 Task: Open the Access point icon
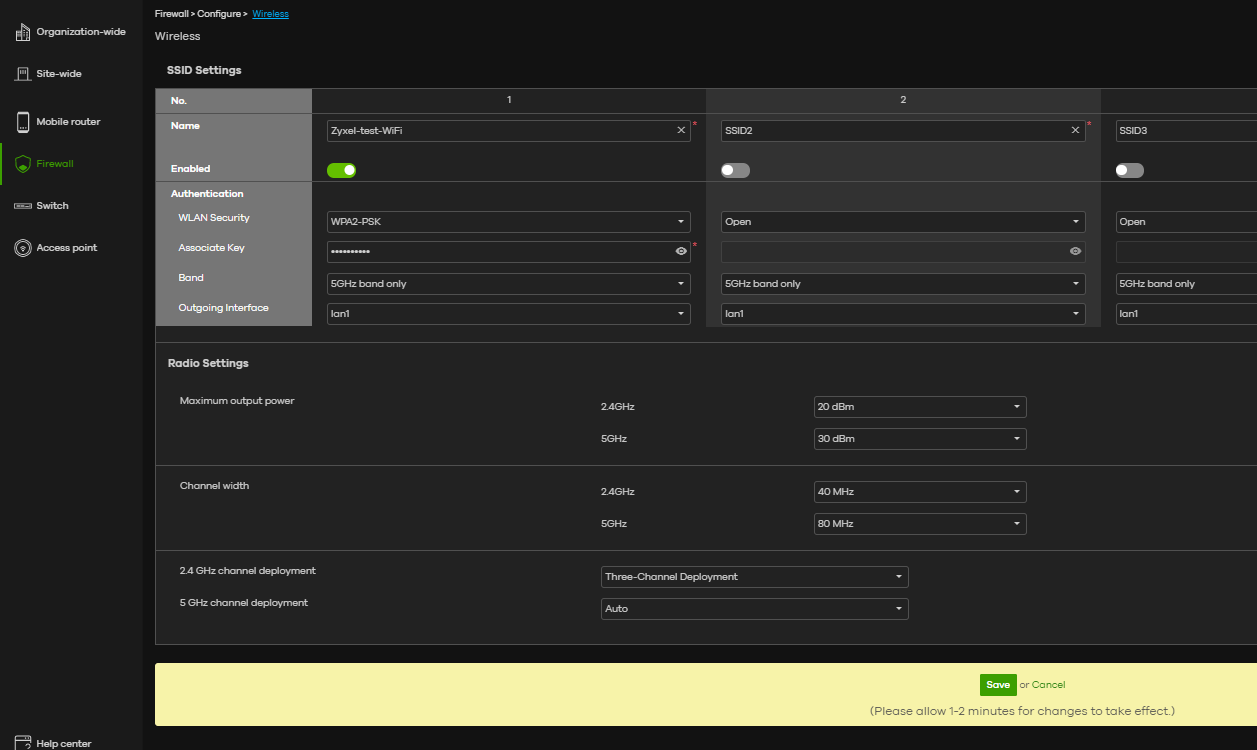click(23, 248)
